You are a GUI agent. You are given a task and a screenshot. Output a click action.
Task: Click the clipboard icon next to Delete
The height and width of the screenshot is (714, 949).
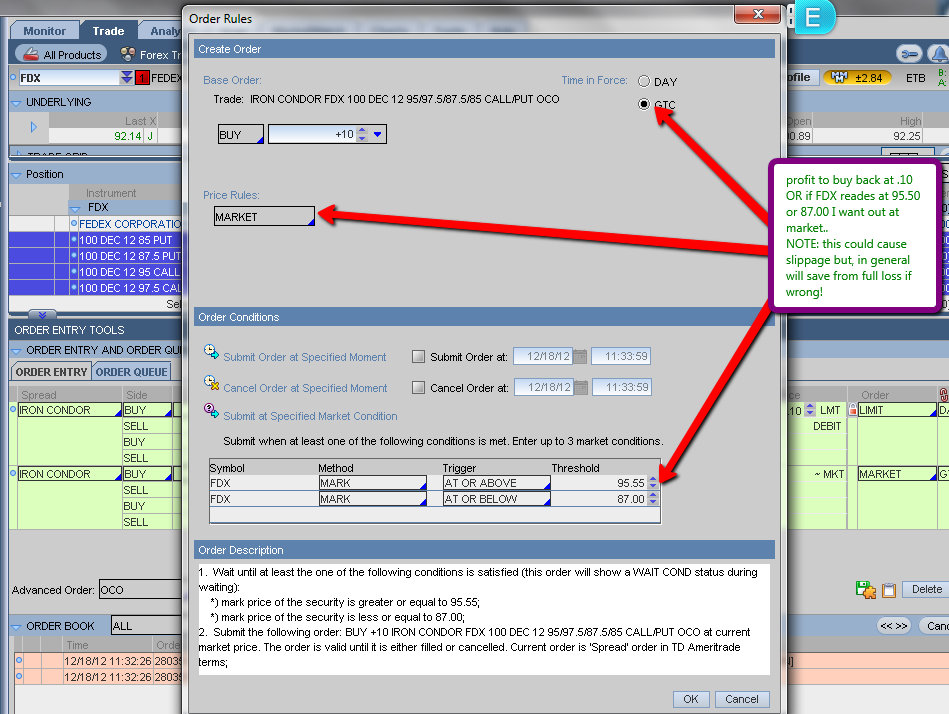tap(888, 590)
